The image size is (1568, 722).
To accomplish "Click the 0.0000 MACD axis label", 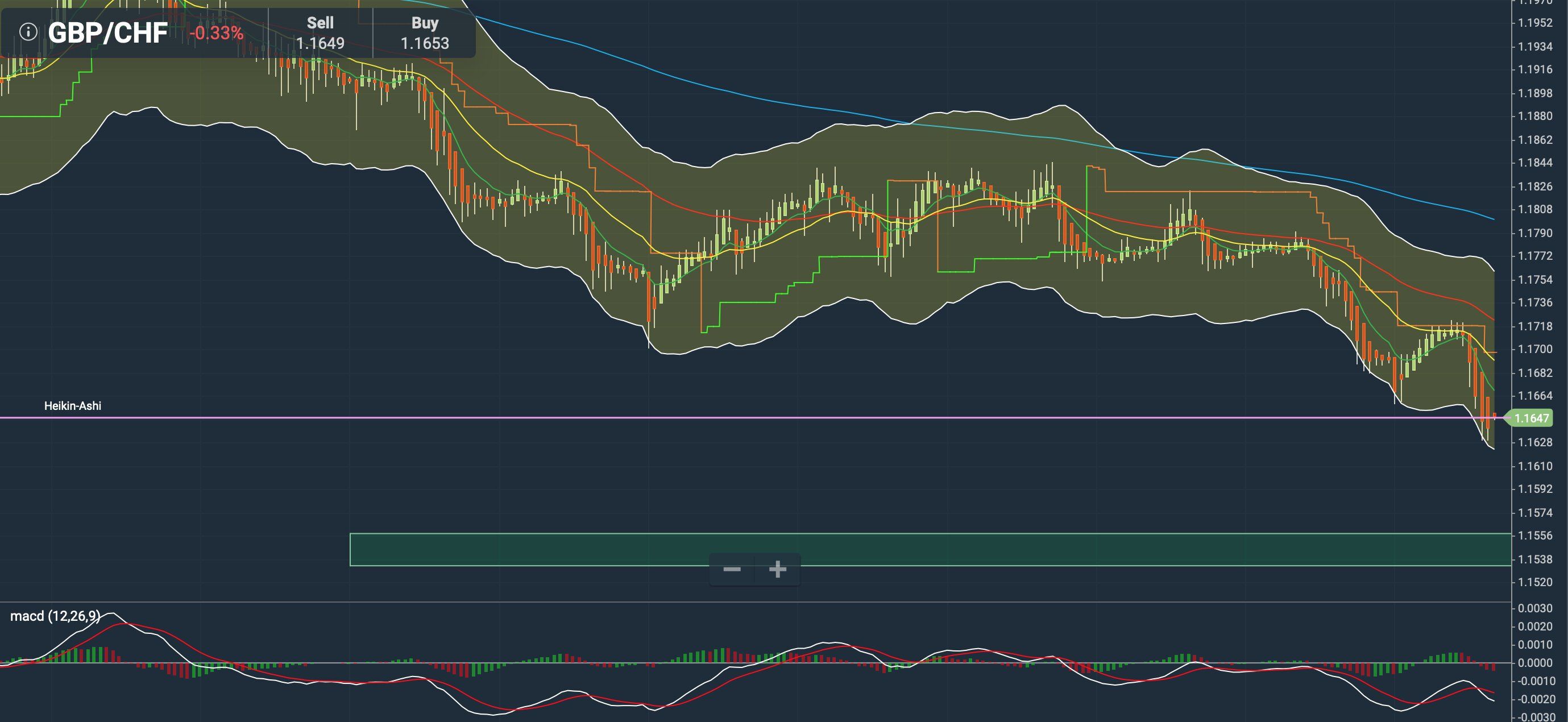I will coord(1534,663).
